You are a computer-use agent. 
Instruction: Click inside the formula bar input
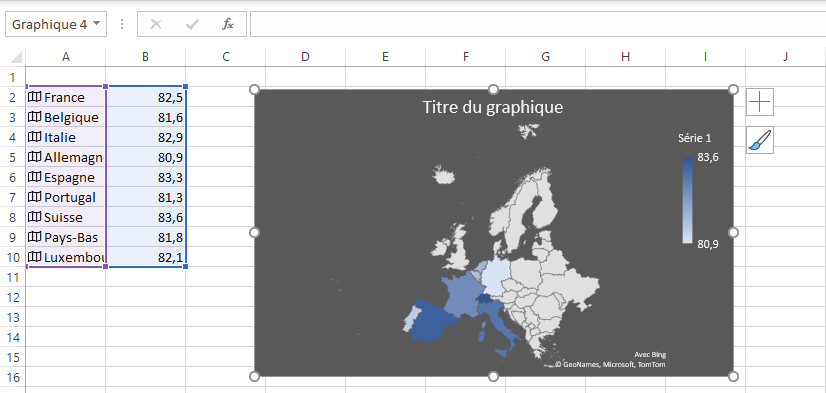[x=538, y=24]
